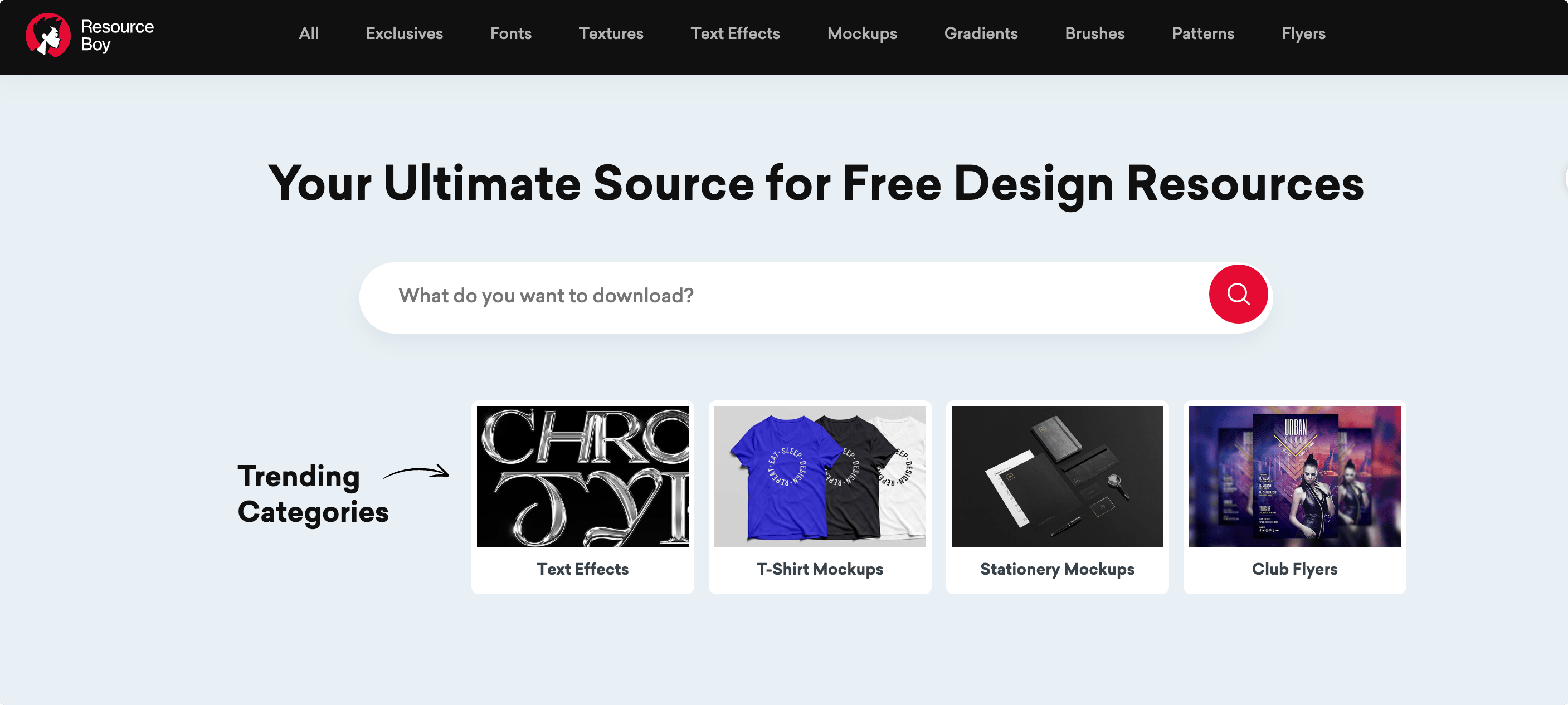Viewport: 1568px width, 705px height.
Task: Open the chrome Text Effects thumbnail
Action: tap(582, 476)
